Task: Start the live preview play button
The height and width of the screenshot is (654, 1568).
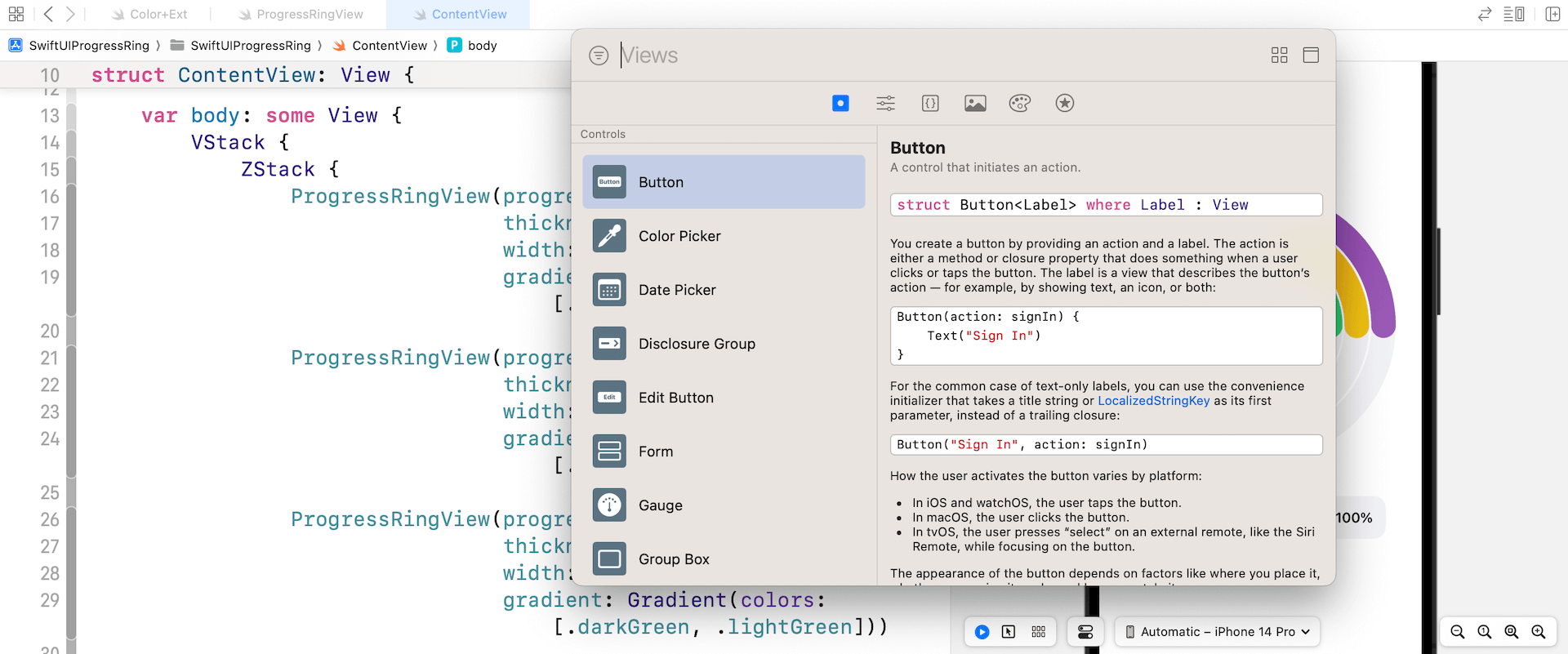Action: 982,632
